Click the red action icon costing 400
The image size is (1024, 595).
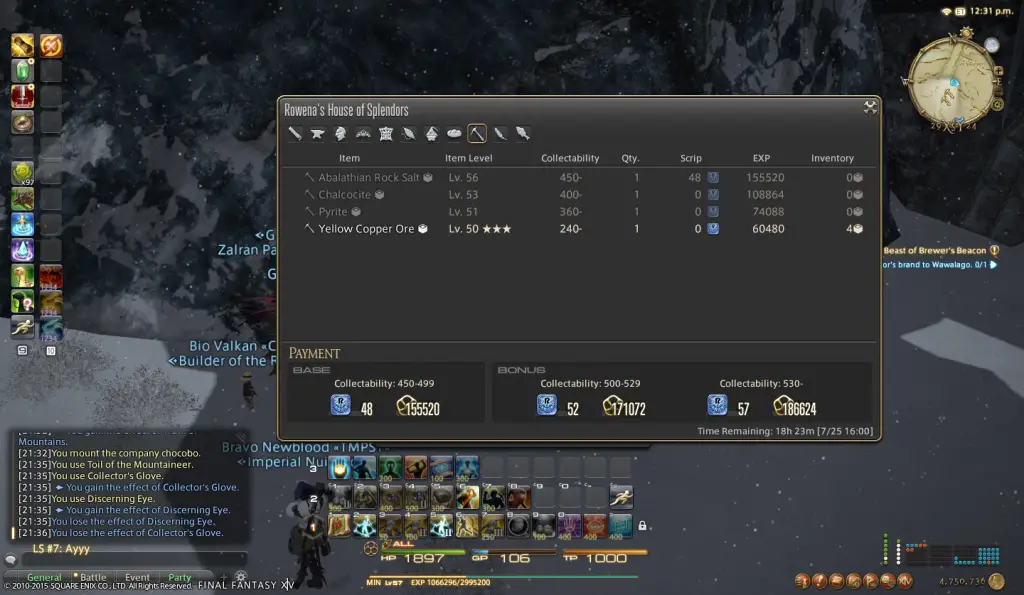[x=594, y=526]
